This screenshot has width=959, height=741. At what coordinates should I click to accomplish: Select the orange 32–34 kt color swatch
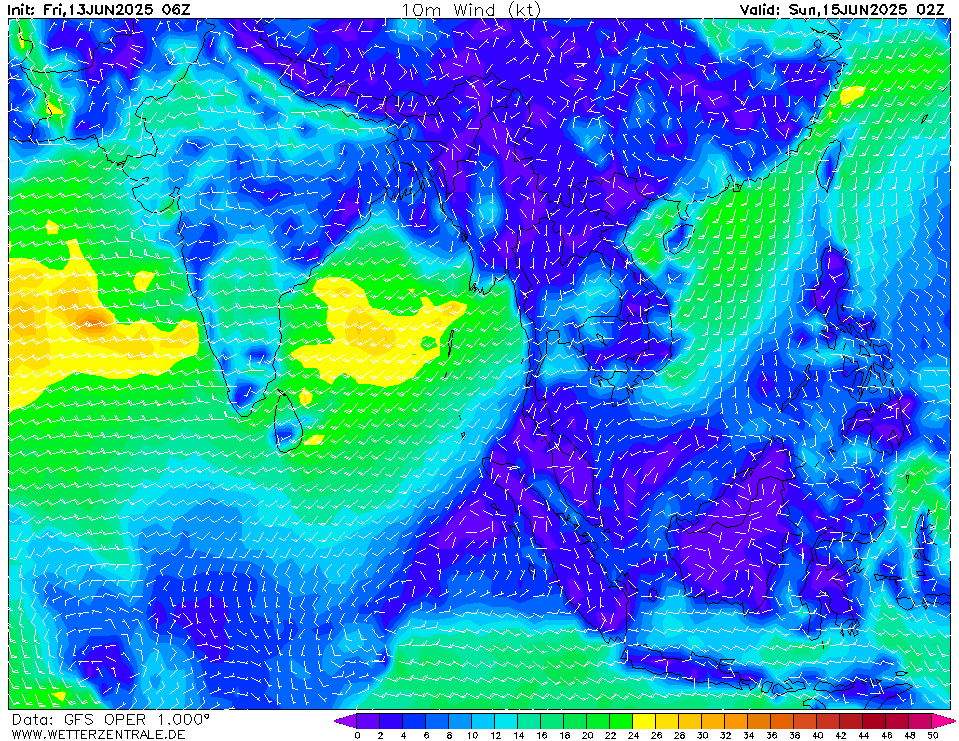[x=736, y=721]
